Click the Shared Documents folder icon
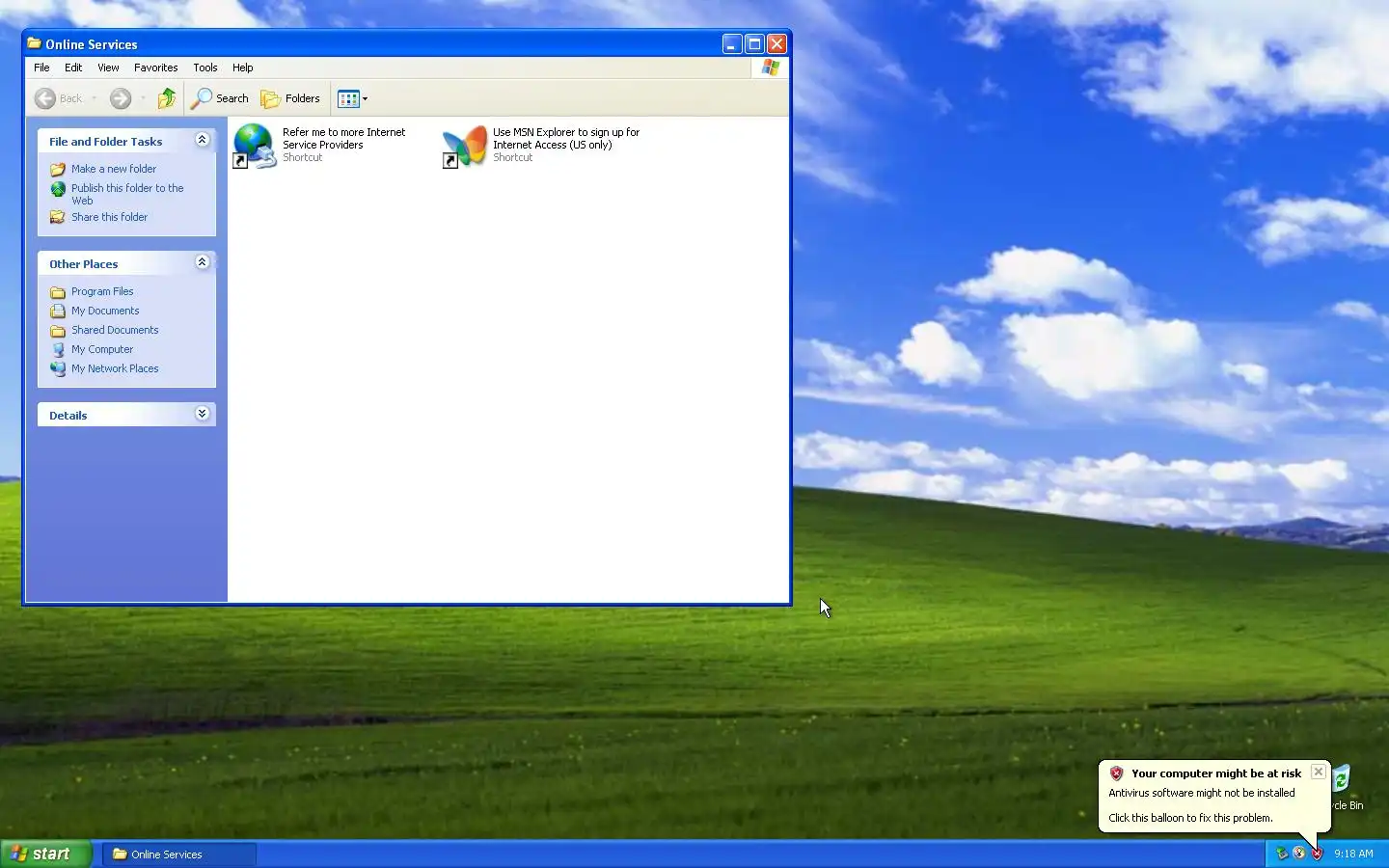This screenshot has height=868, width=1389. pos(58,331)
